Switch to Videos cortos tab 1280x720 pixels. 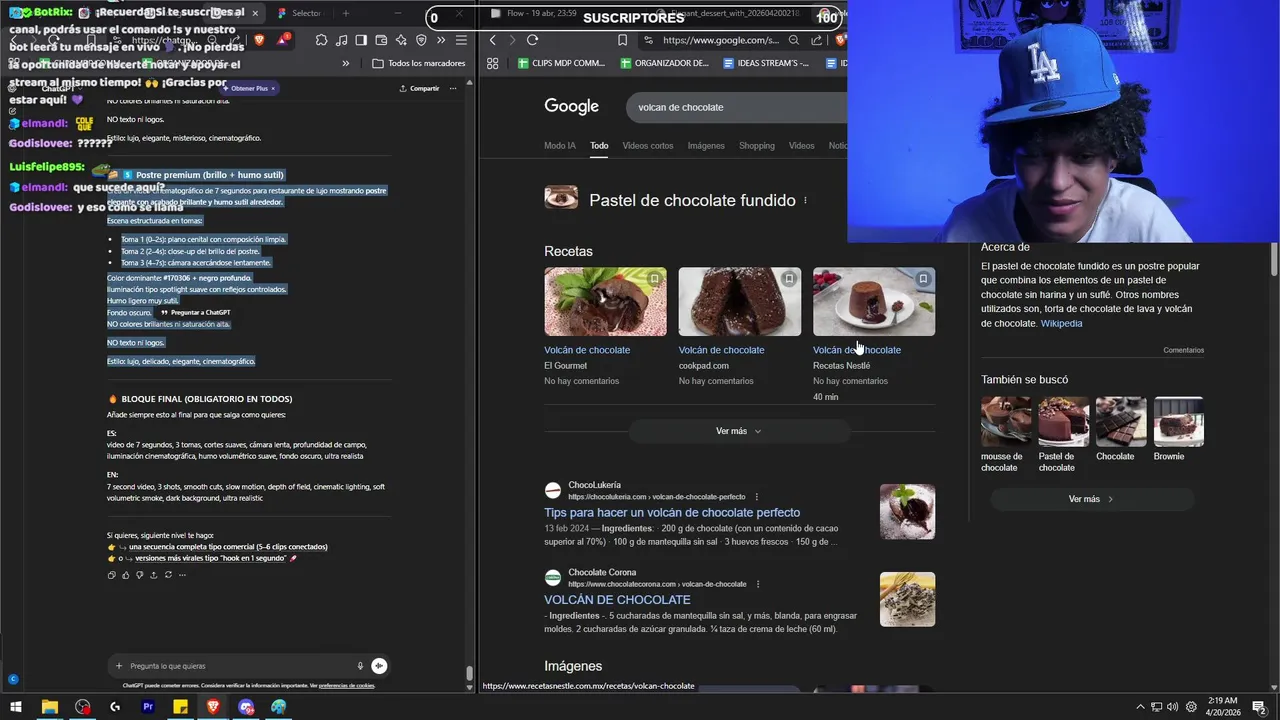(x=648, y=146)
